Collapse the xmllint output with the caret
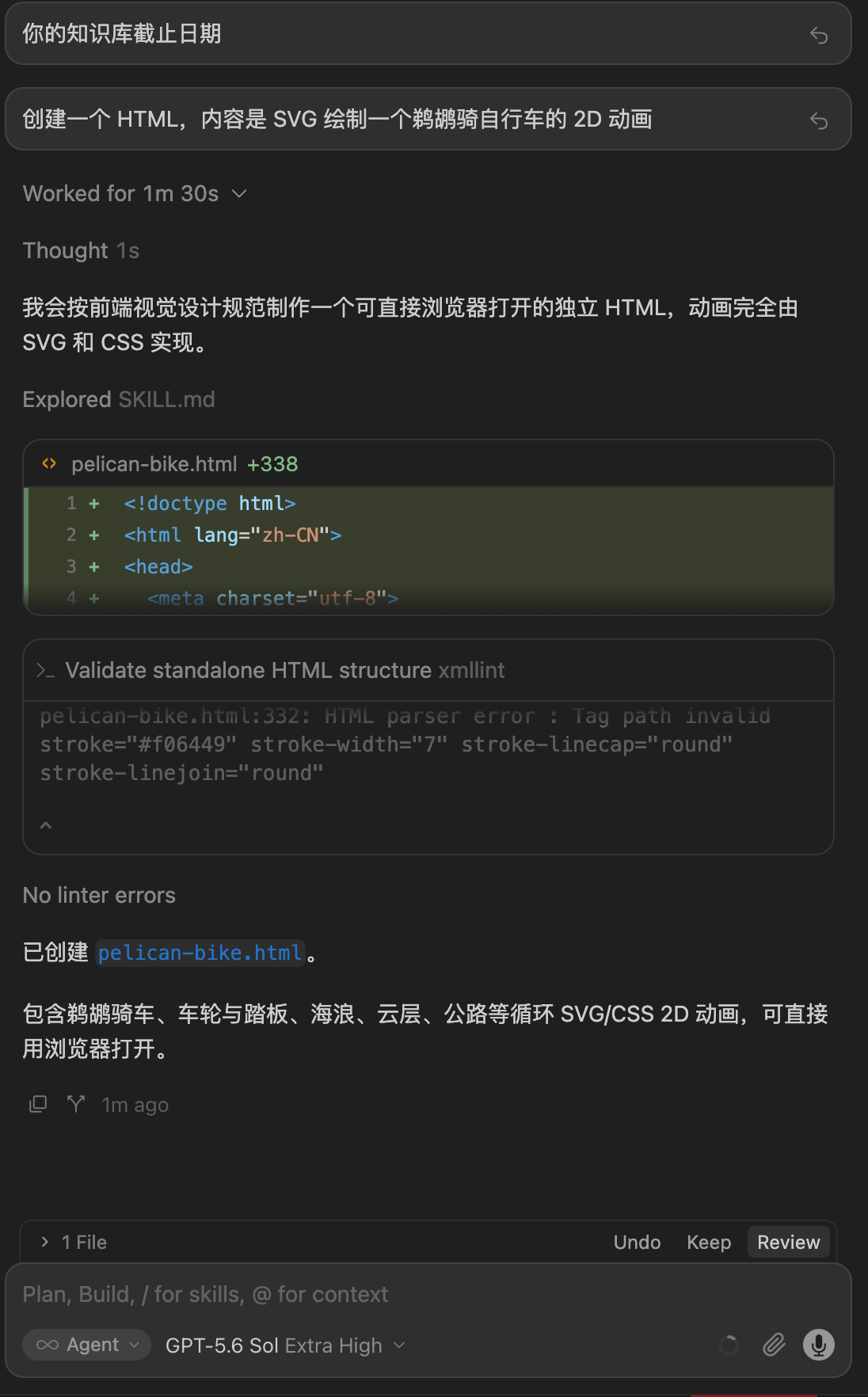Screen dimensions: 868x1397 pyautogui.click(x=46, y=825)
